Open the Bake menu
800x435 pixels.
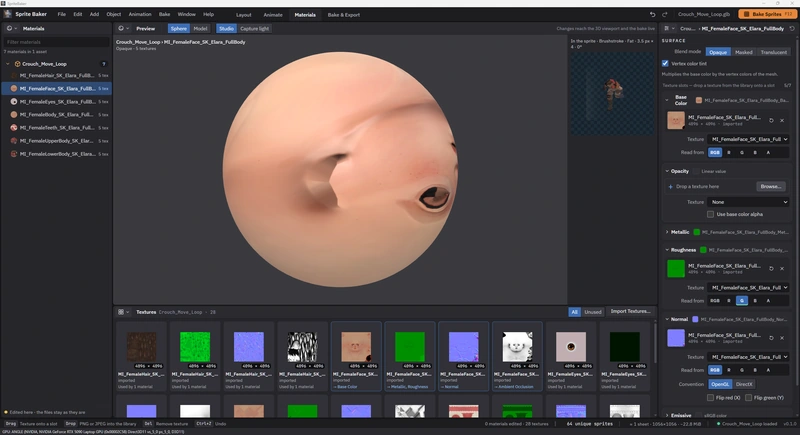tap(164, 14)
